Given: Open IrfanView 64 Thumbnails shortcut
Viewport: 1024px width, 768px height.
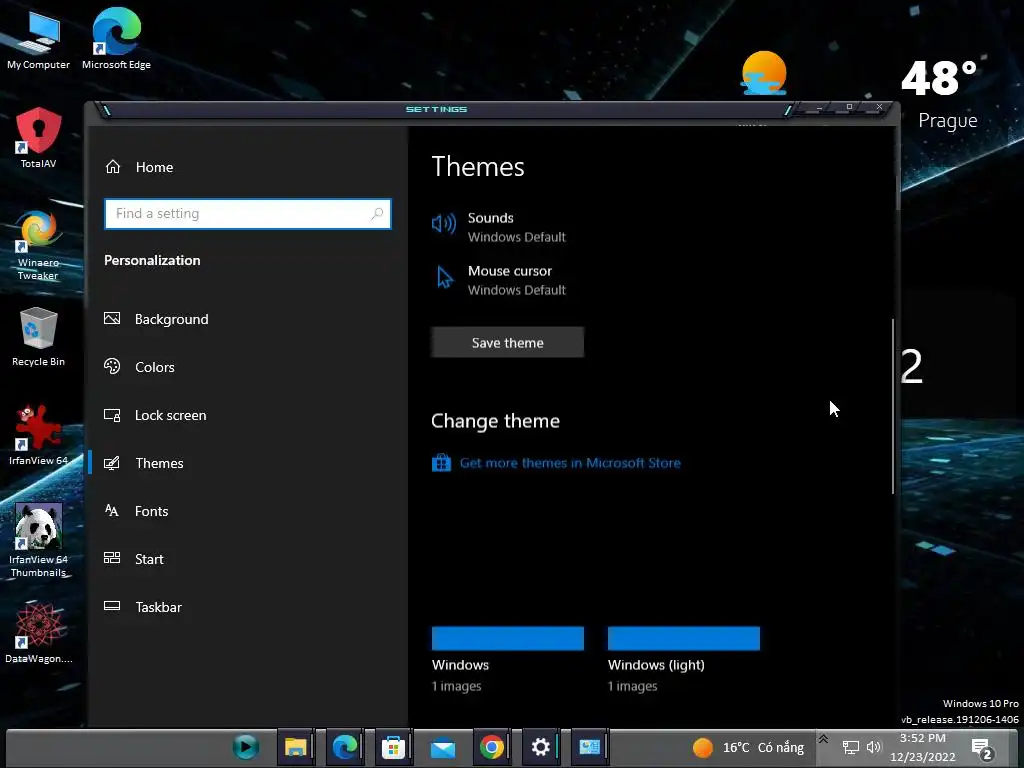Looking at the screenshot, I should [38, 541].
